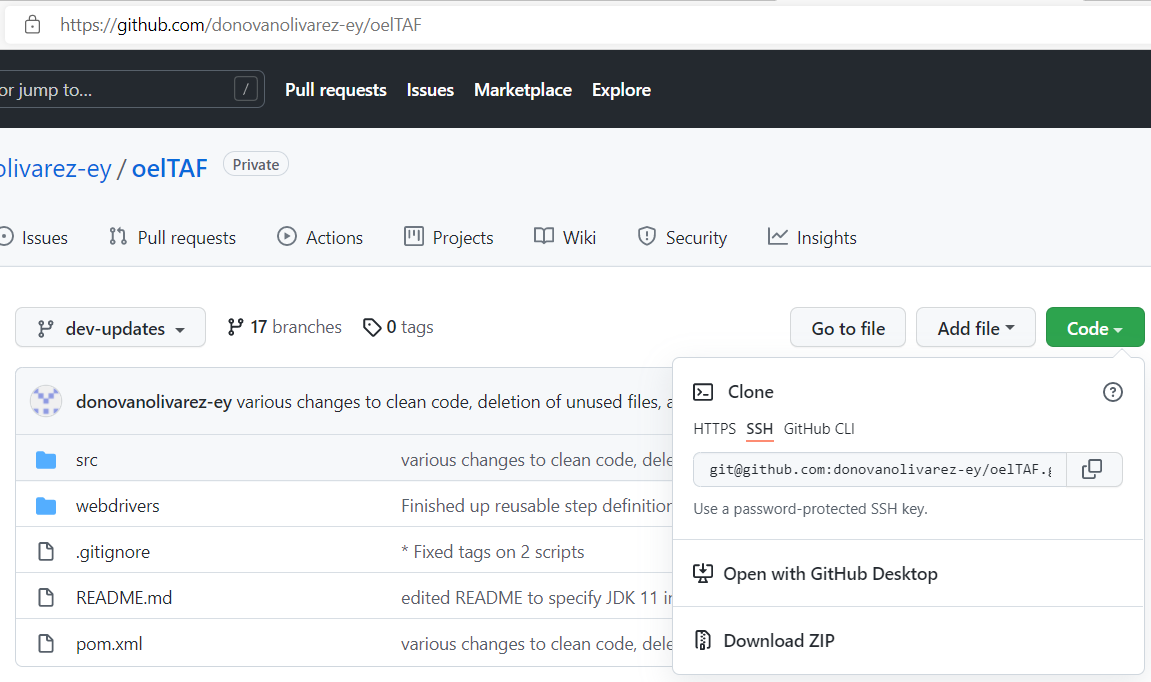Open the Security tab
The height and width of the screenshot is (682, 1151).
[x=682, y=237]
